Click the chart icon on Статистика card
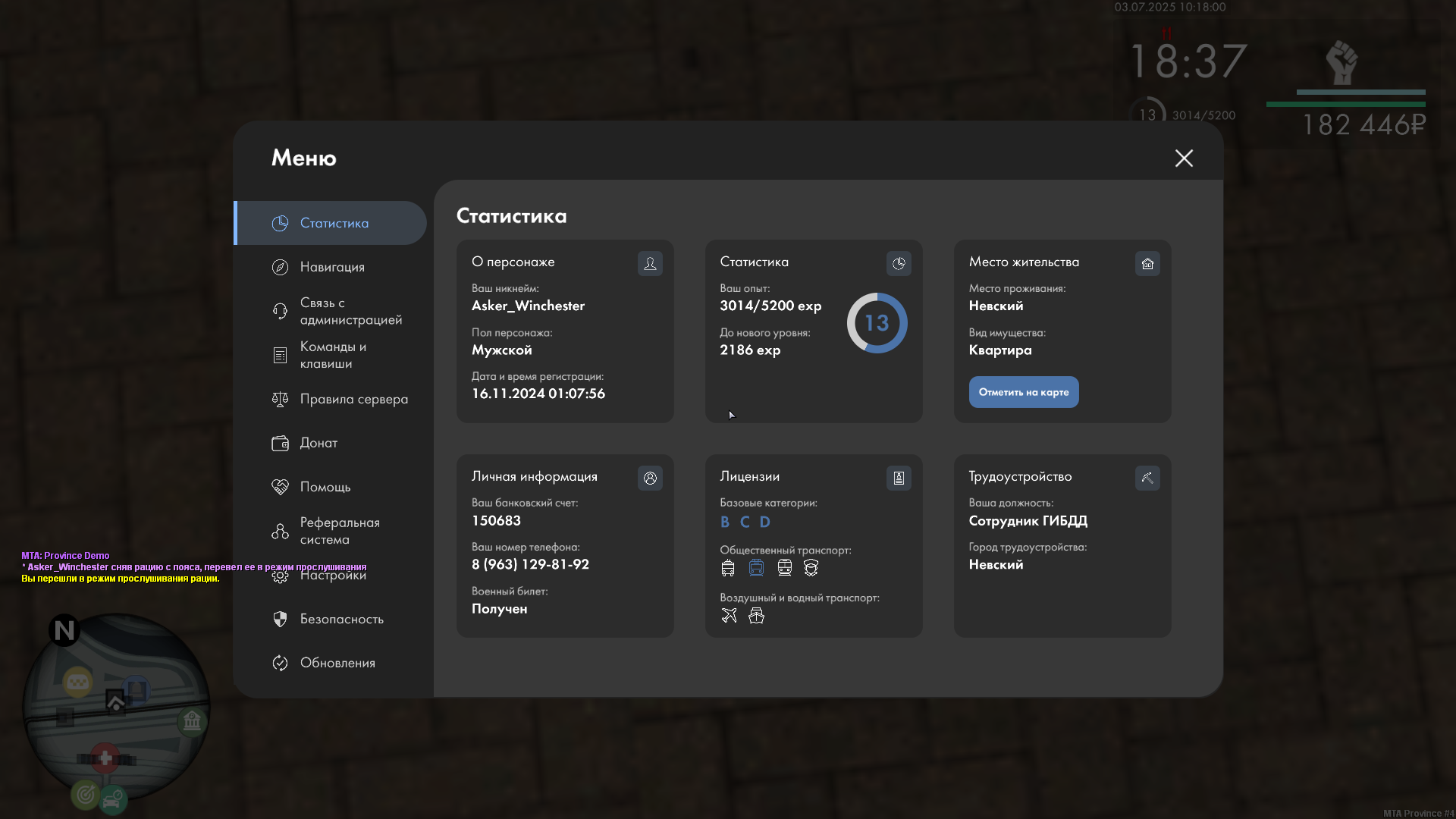 pos(899,263)
